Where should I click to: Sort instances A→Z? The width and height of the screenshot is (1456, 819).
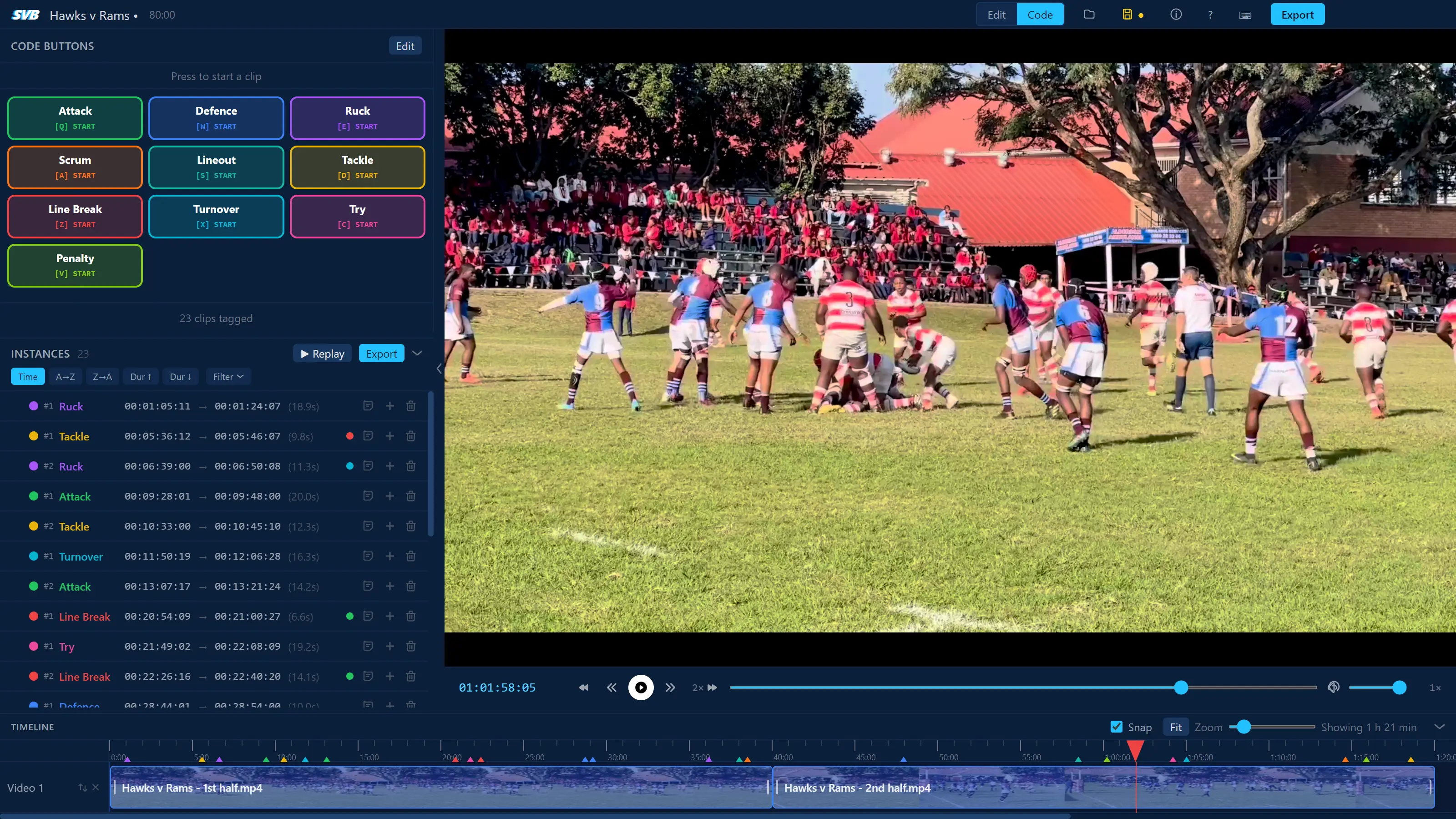coord(66,376)
